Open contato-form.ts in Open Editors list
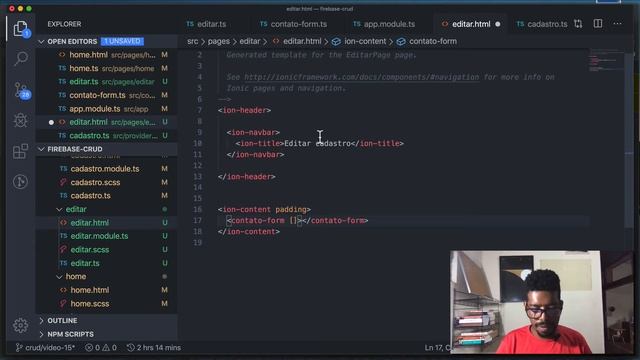 pos(107,95)
